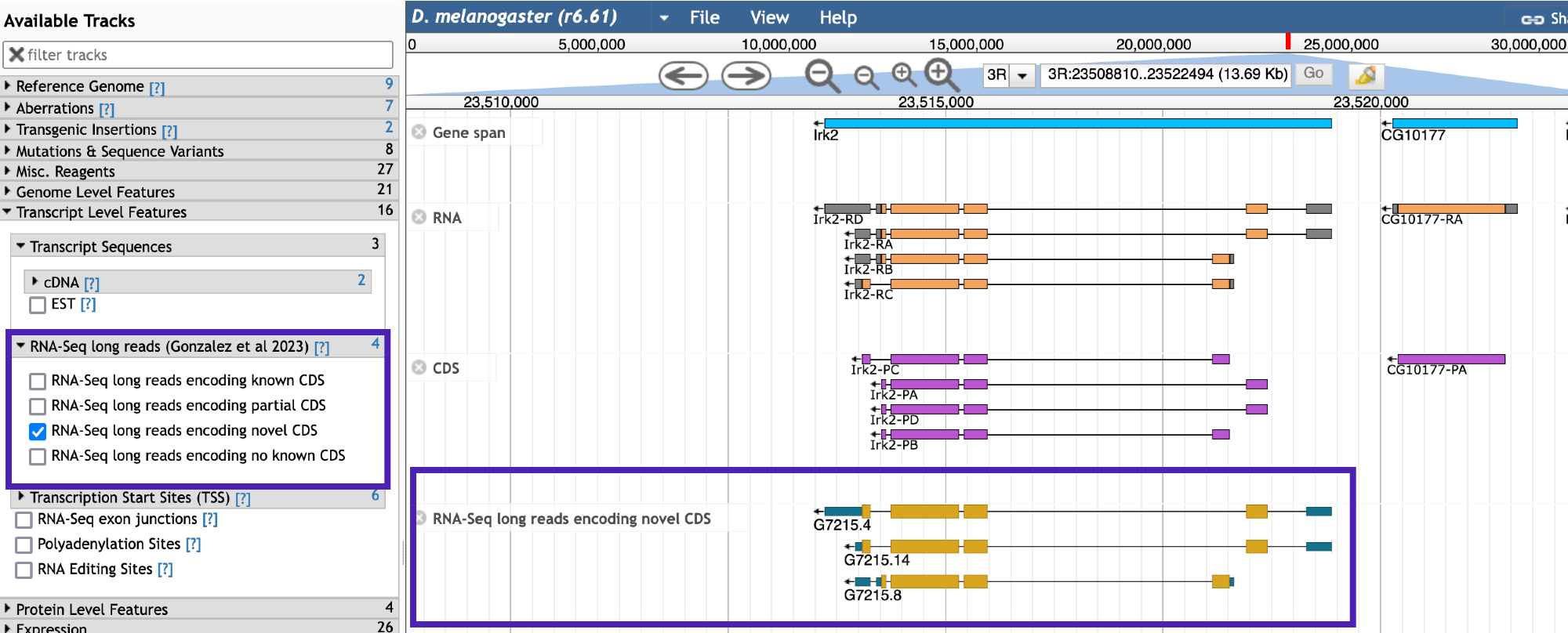Image resolution: width=1568 pixels, height=633 pixels.
Task: Click the large zoom in magnifier
Action: tap(941, 74)
